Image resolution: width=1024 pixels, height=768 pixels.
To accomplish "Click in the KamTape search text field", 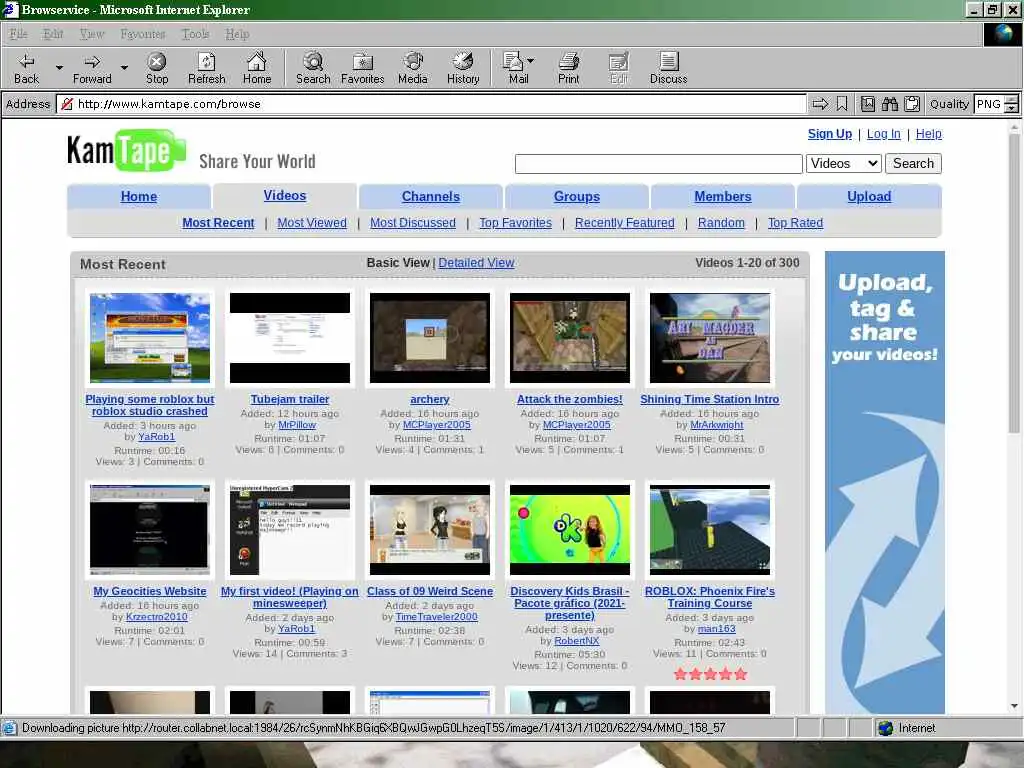I will click(658, 164).
